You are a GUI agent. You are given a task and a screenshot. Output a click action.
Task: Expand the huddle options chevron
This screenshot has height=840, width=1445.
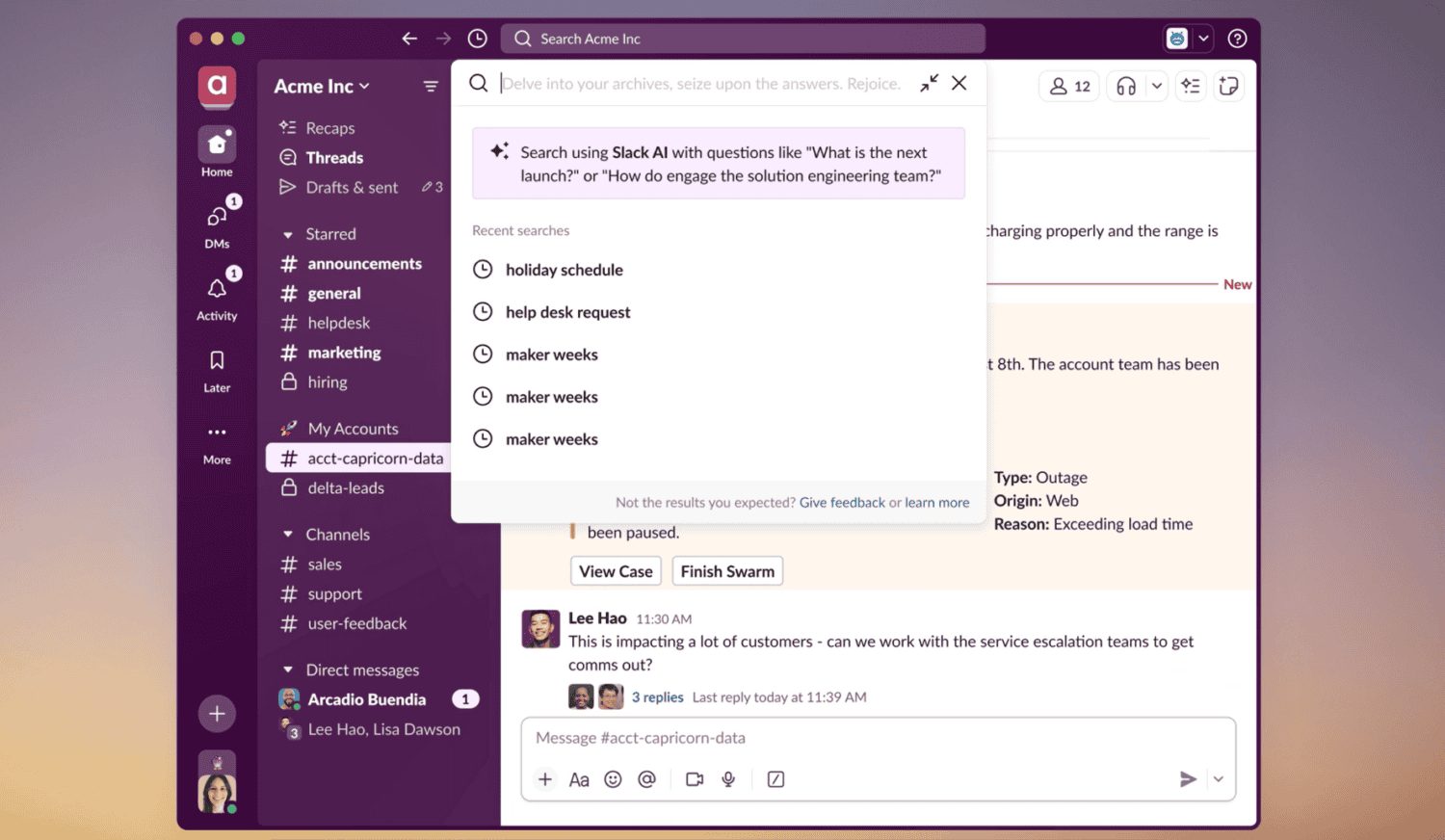tap(1157, 86)
